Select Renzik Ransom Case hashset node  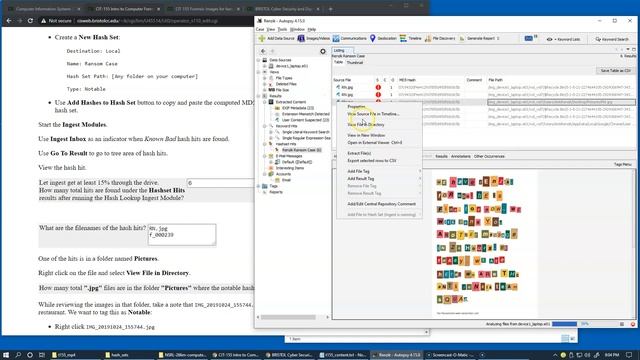point(301,150)
